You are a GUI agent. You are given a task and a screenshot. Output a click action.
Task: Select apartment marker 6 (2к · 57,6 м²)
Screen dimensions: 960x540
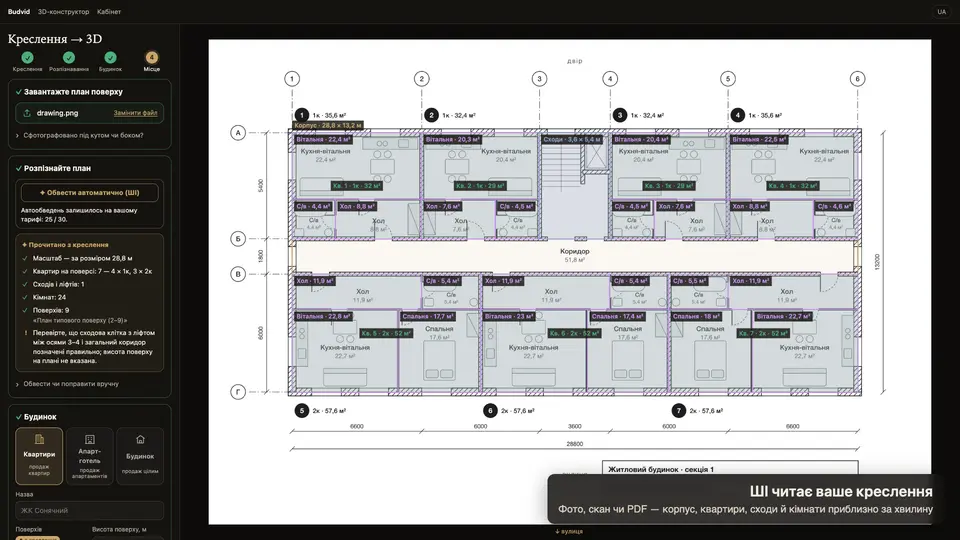490,411
